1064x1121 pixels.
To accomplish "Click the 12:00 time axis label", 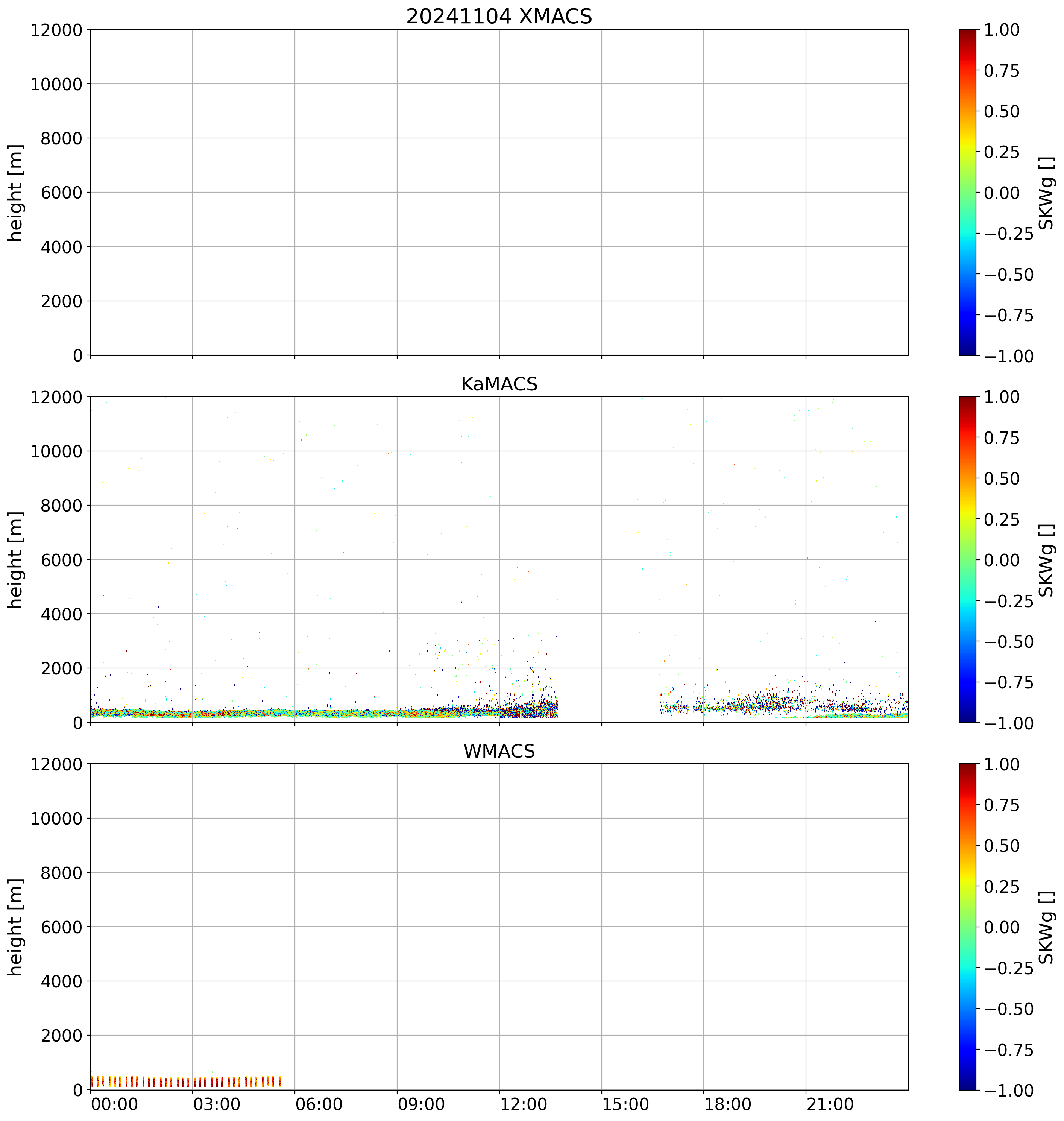I will point(524,1104).
